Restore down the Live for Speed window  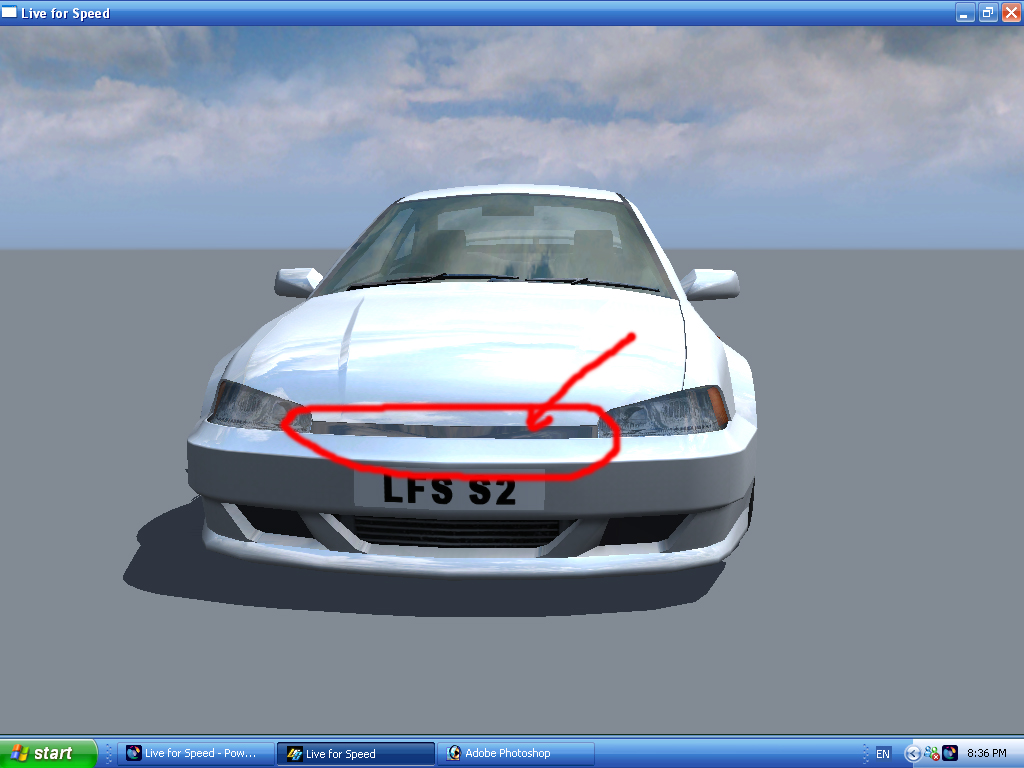988,12
